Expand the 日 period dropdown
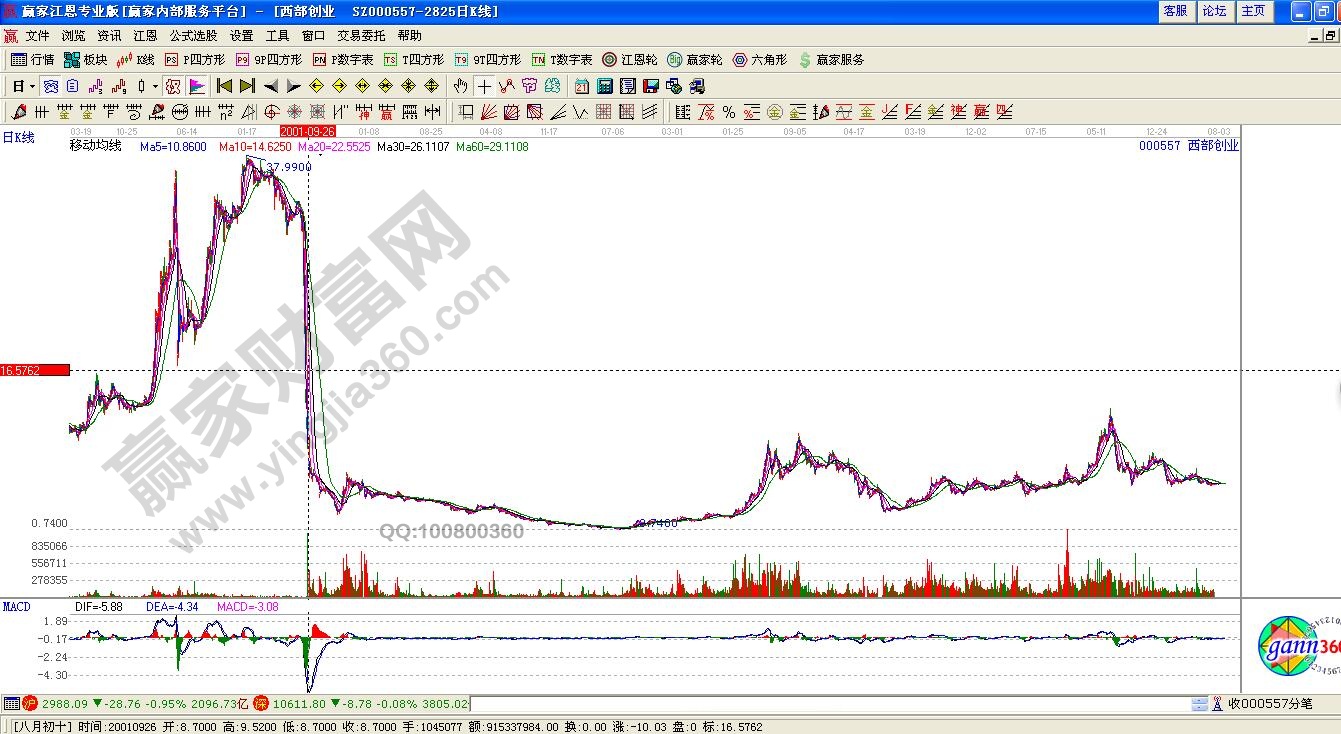This screenshot has height=734, width=1341. coord(23,86)
